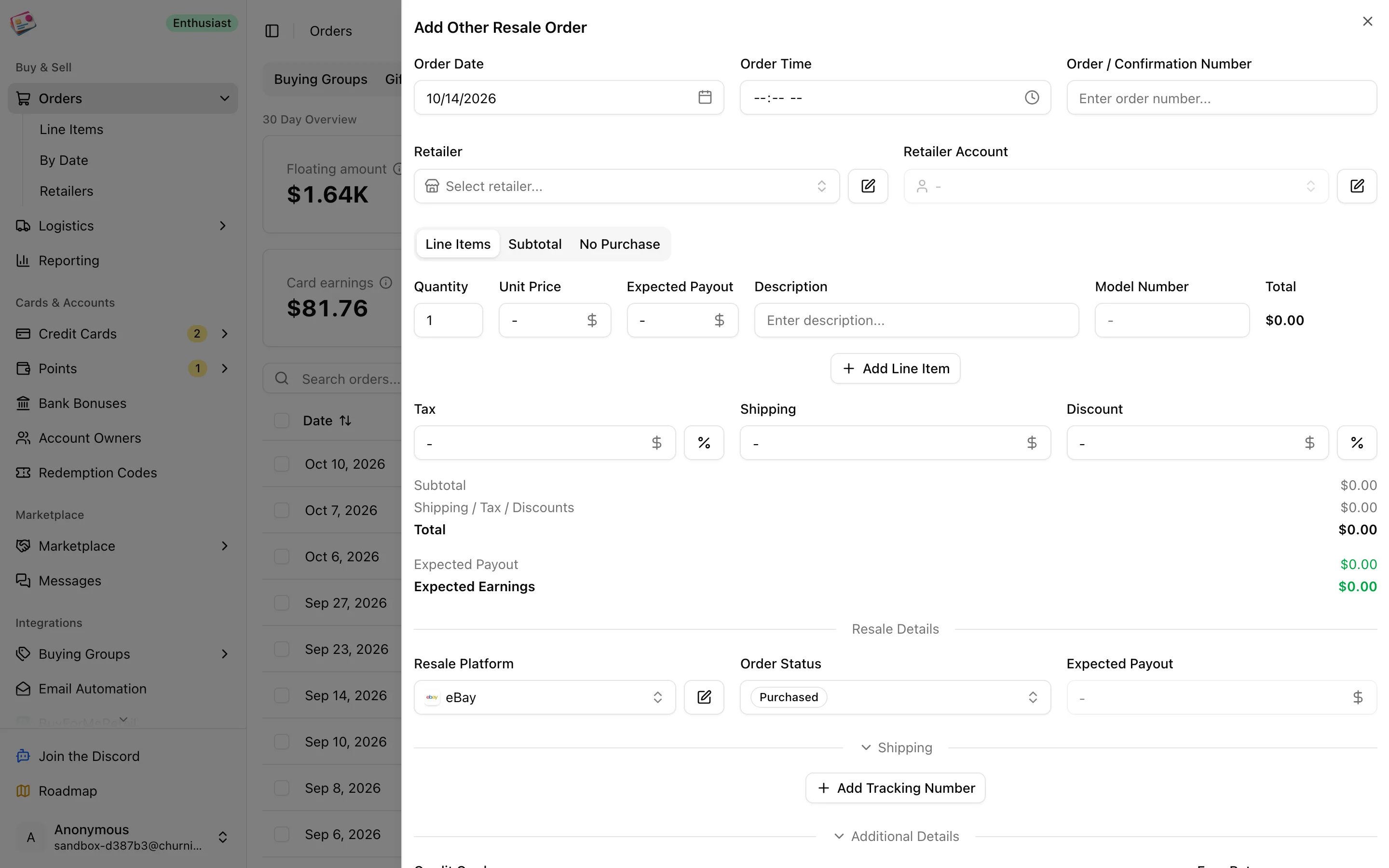This screenshot has height=868, width=1389.
Task: Open the Buying Groups tab in Orders page
Action: tap(320, 79)
